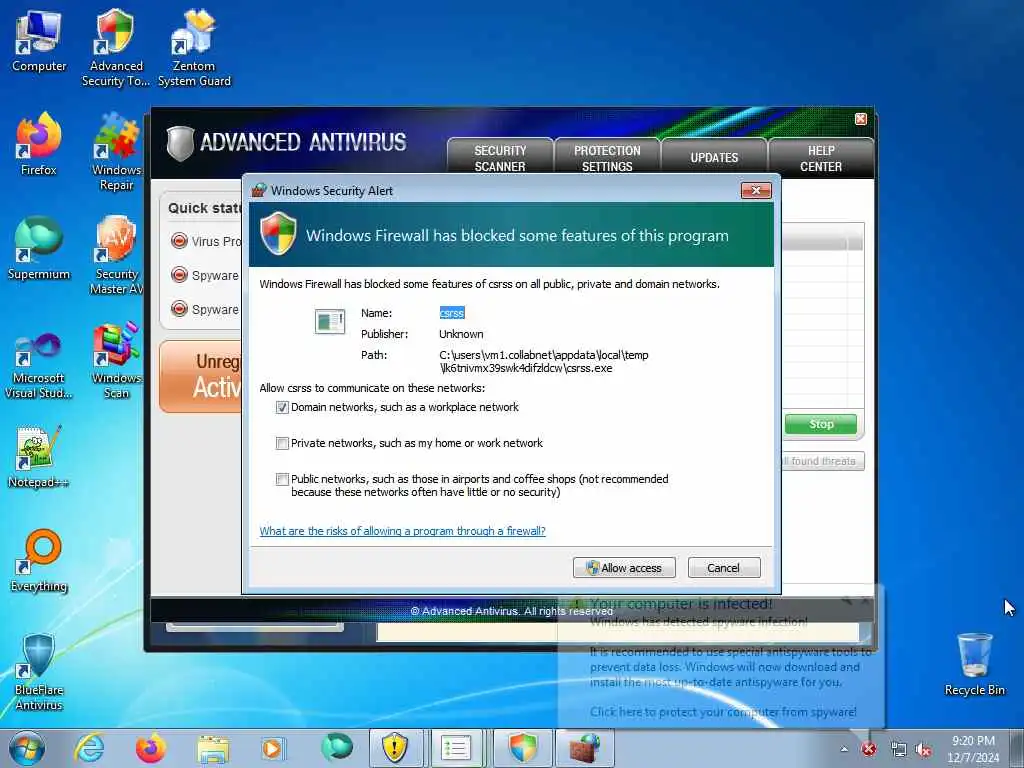This screenshot has height=768, width=1024.
Task: Open Windows Scan desktop shortcut
Action: click(x=116, y=360)
